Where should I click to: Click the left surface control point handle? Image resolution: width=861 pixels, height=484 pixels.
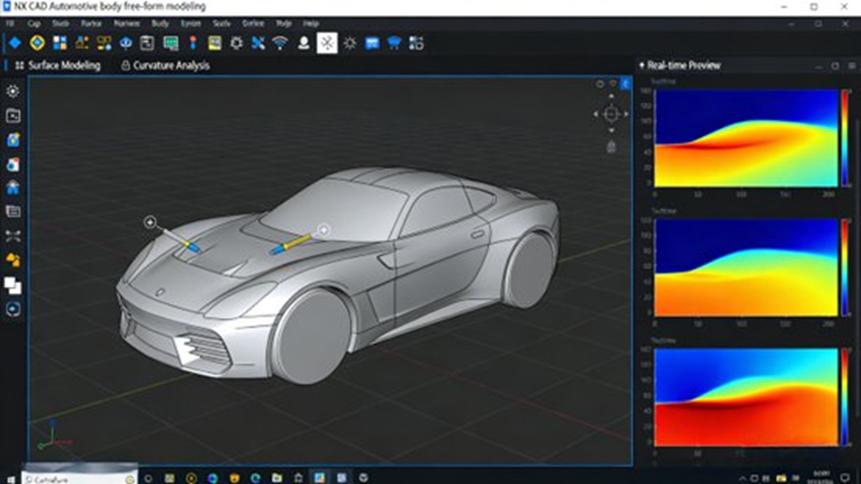click(150, 222)
